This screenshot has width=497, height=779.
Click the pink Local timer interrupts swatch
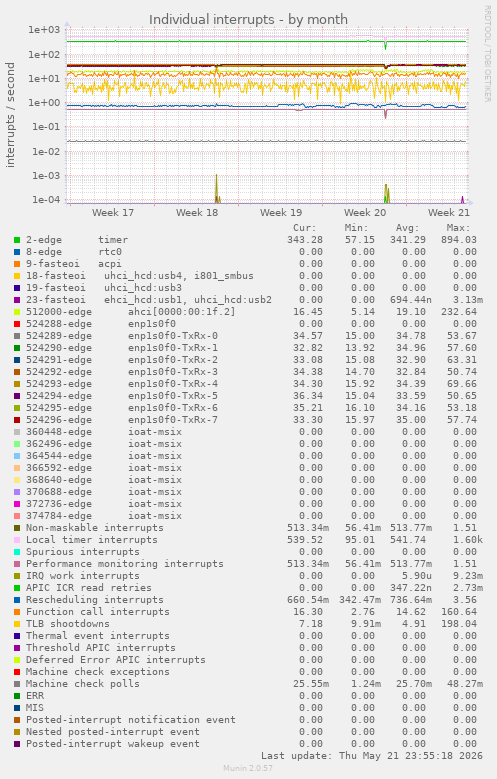tap(17, 540)
